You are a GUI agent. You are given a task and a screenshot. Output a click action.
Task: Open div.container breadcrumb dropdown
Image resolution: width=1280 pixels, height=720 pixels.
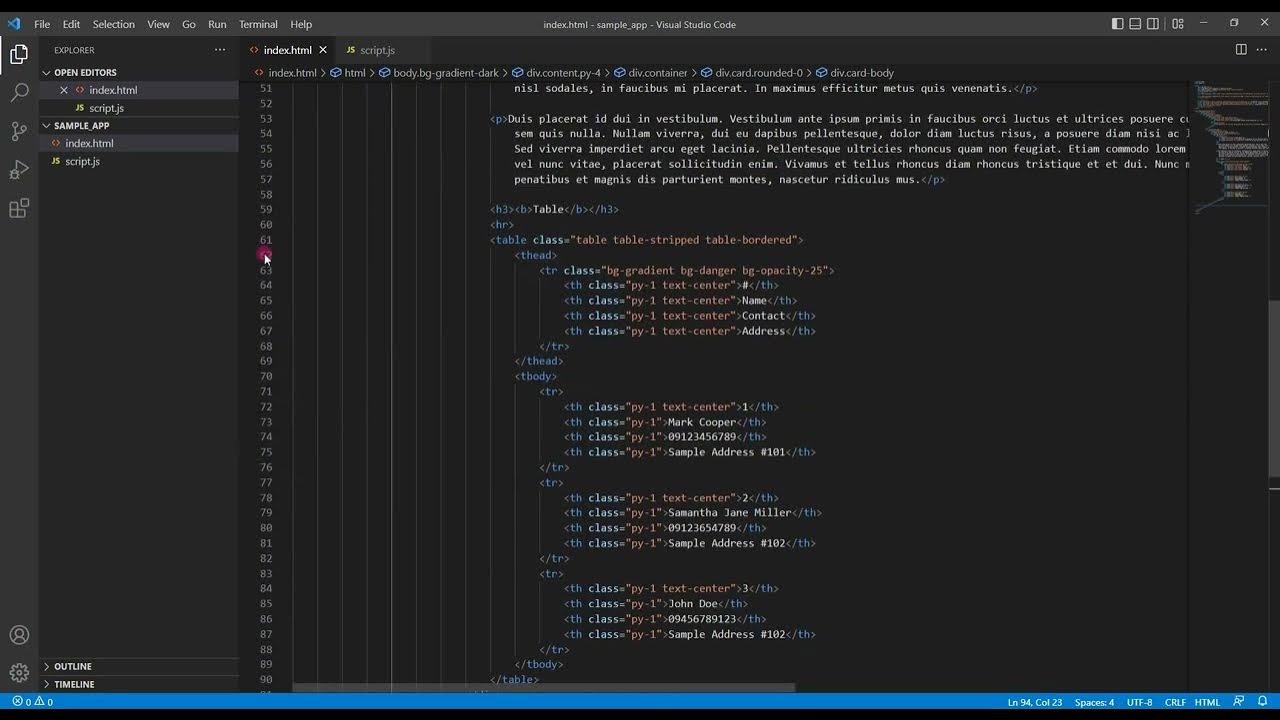pyautogui.click(x=651, y=73)
